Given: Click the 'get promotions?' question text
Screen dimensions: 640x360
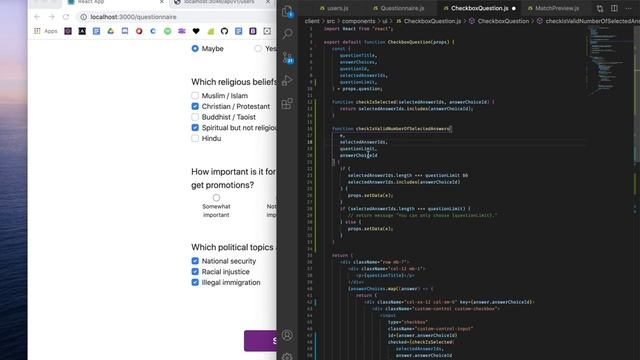Looking at the screenshot, I should pyautogui.click(x=222, y=185).
